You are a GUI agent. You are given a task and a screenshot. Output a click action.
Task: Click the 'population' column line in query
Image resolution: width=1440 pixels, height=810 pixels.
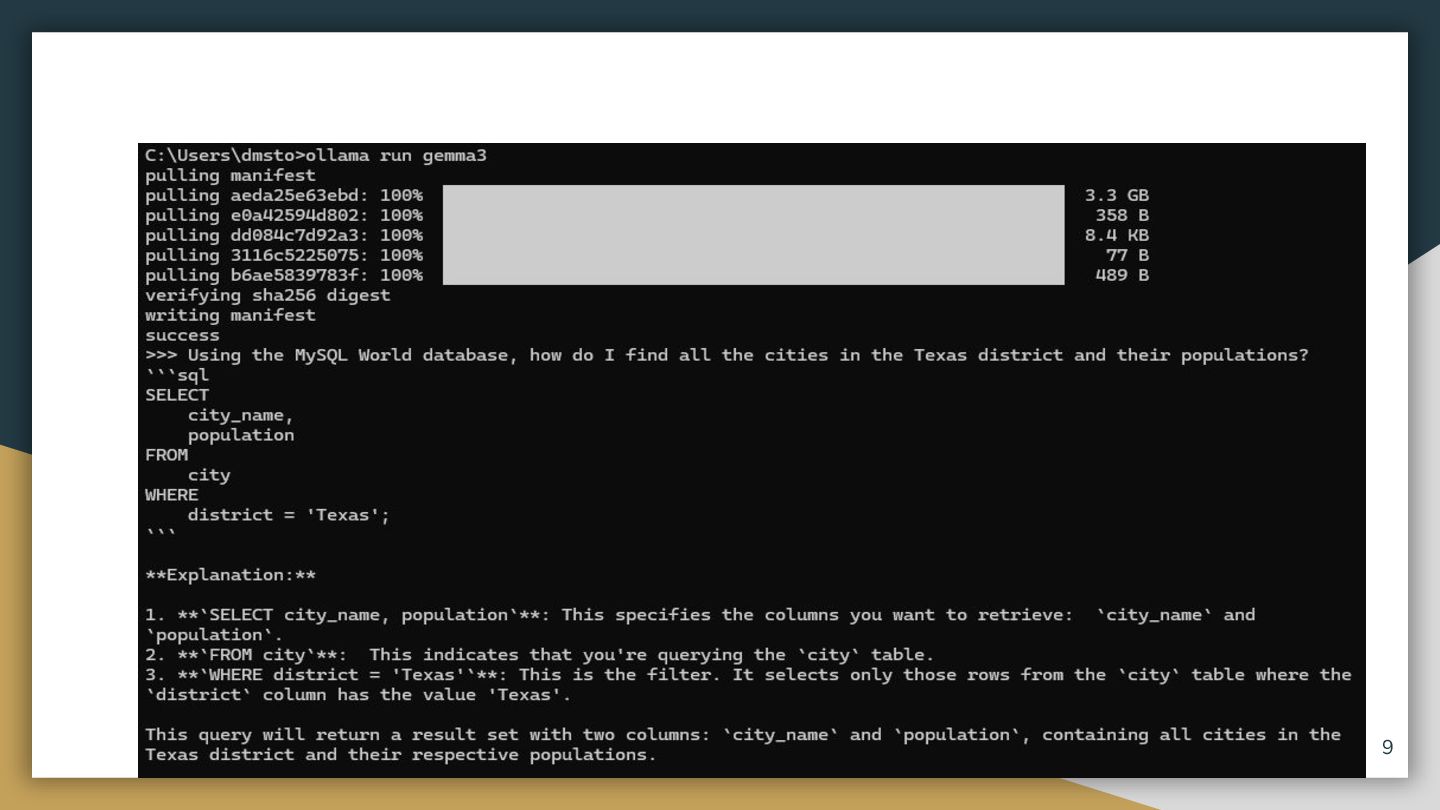(241, 436)
